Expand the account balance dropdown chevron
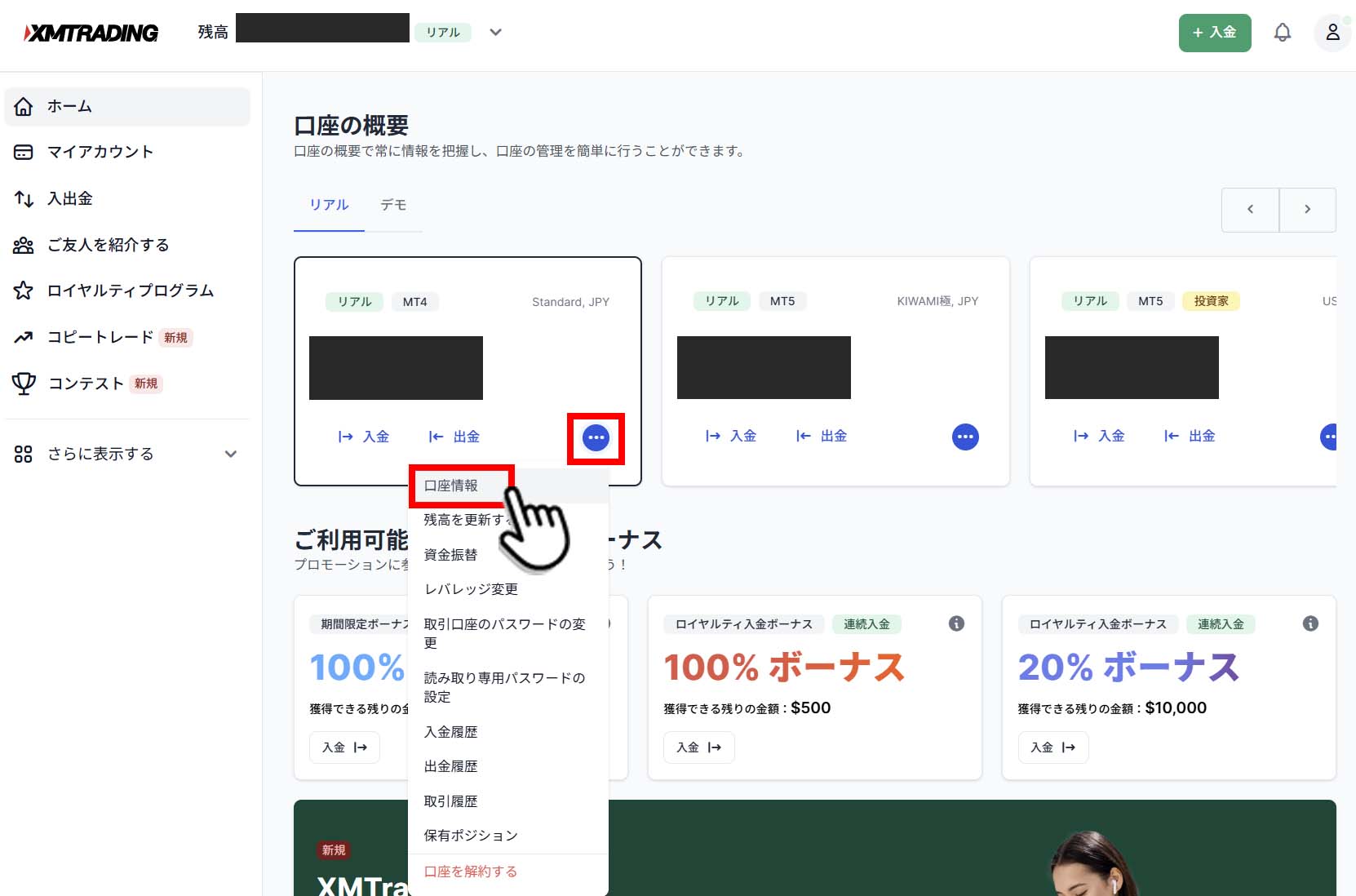Screen dimensions: 1356x896 coord(495,33)
